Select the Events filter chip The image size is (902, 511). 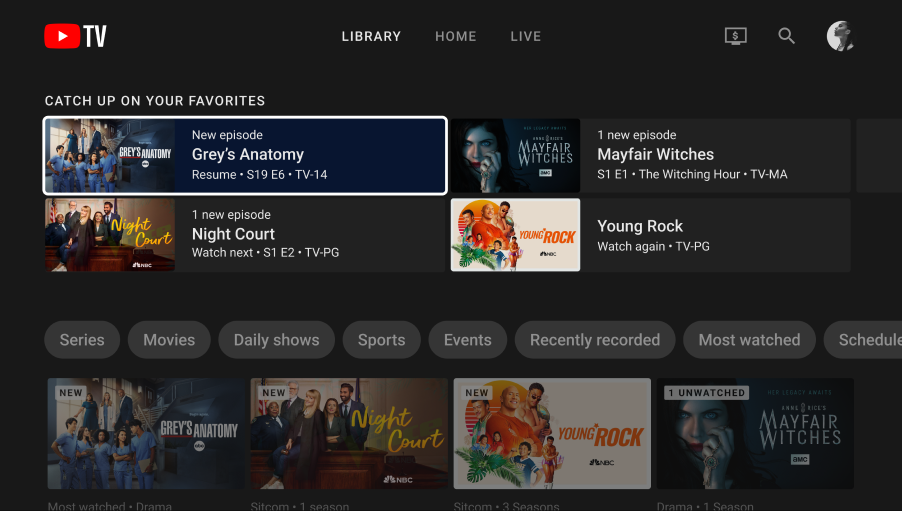pyautogui.click(x=468, y=340)
